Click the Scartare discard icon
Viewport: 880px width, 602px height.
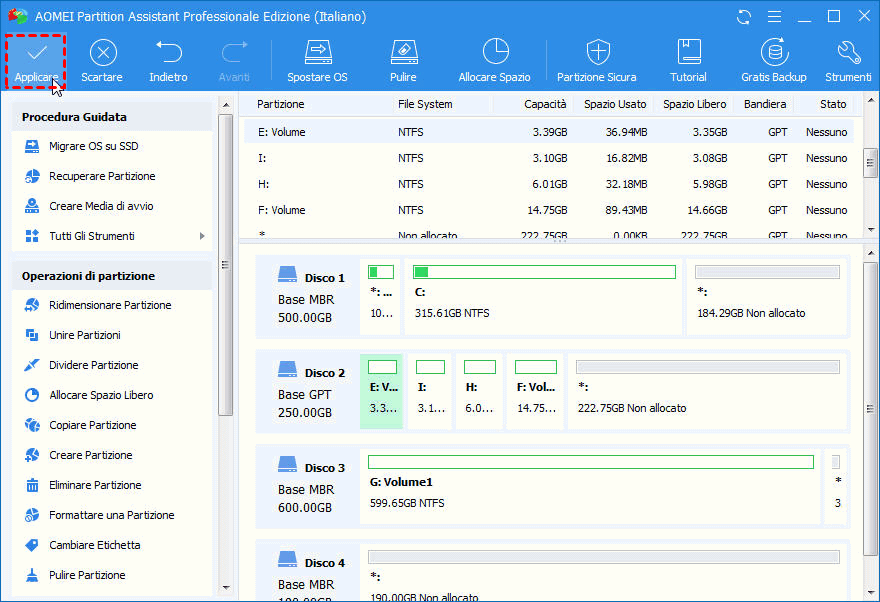pyautogui.click(x=102, y=53)
